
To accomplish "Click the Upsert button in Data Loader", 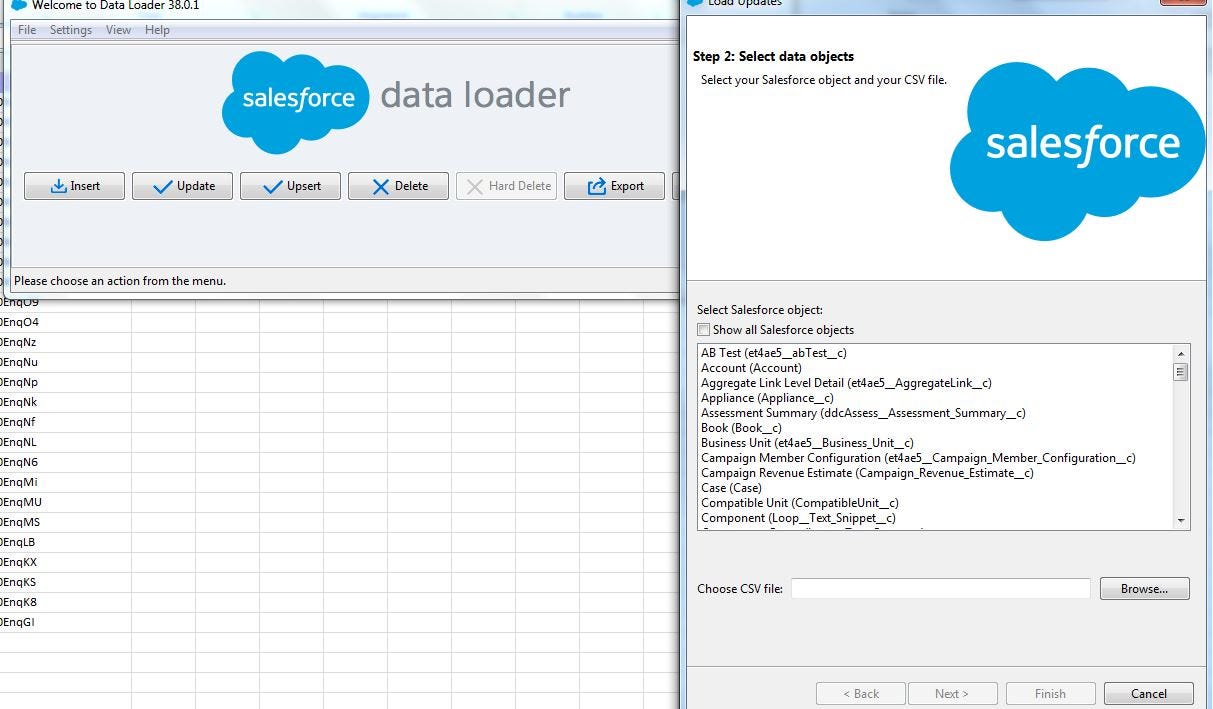I will click(x=291, y=186).
